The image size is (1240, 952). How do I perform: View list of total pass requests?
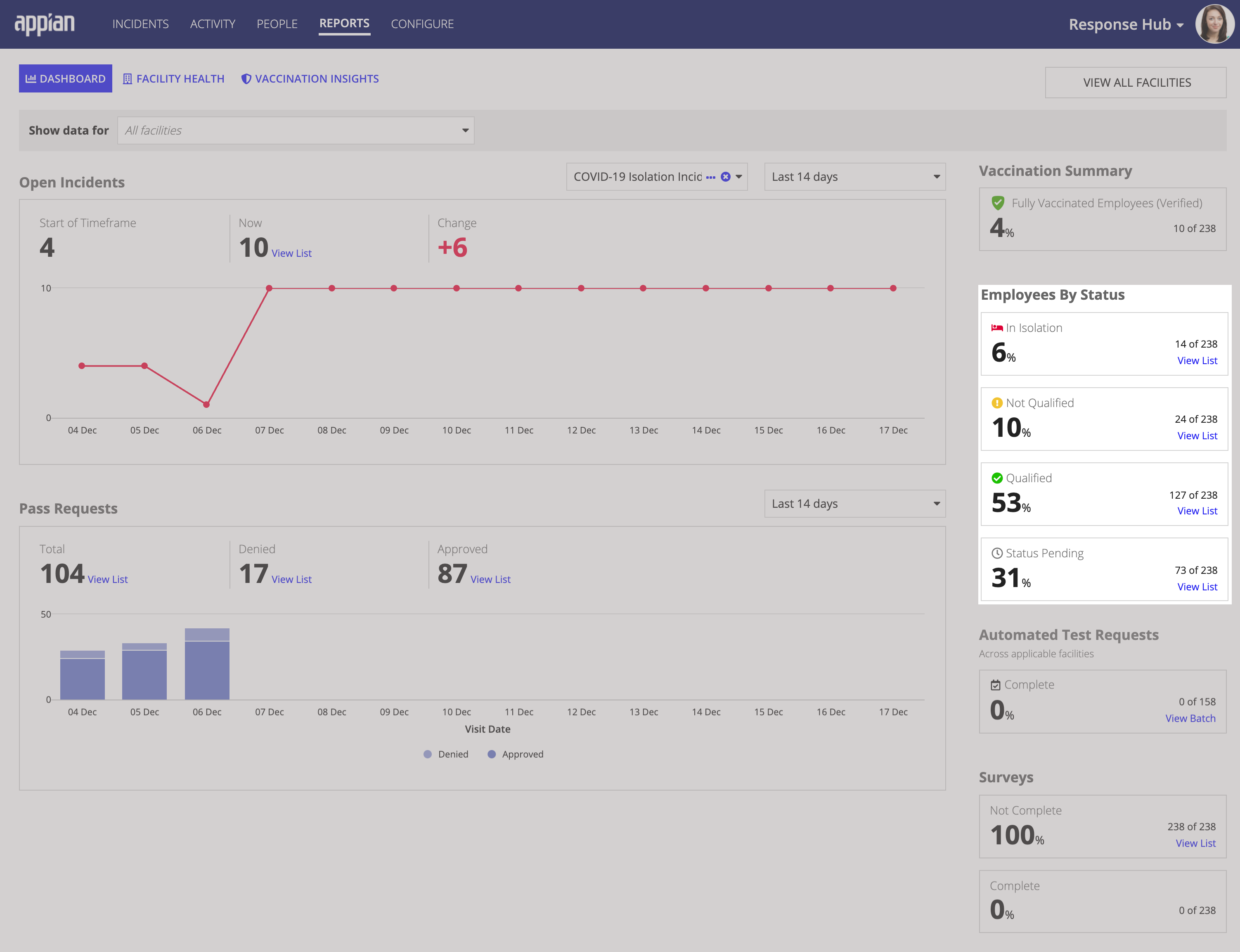pos(108,580)
